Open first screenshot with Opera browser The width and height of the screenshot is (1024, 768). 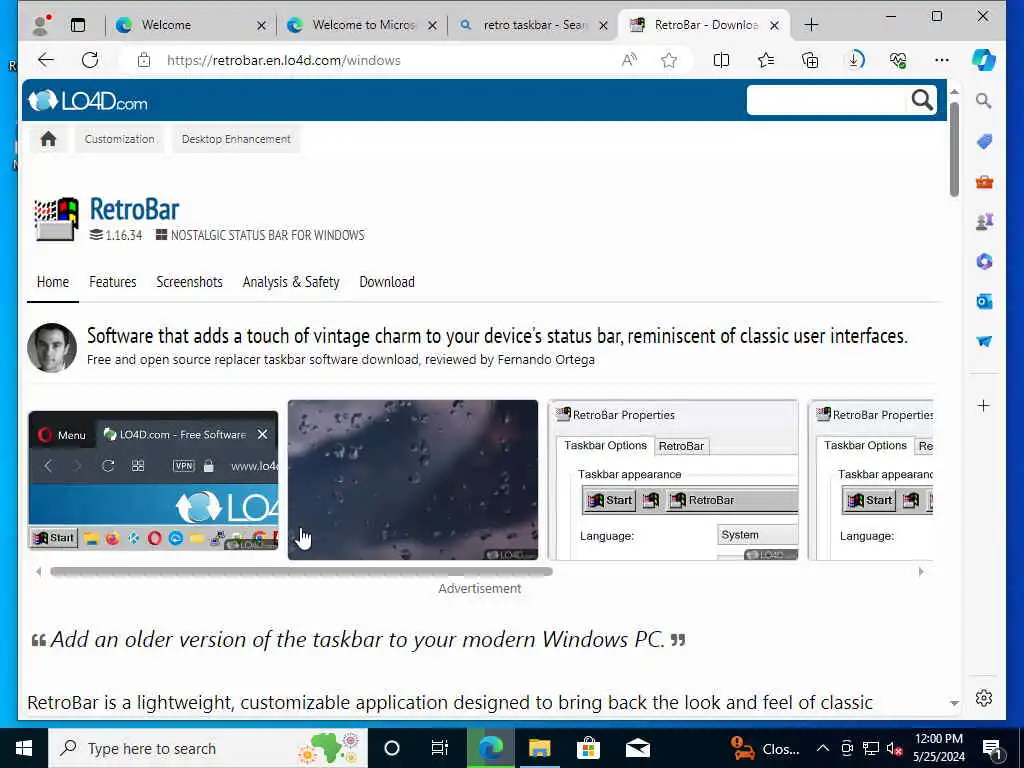[x=153, y=480]
